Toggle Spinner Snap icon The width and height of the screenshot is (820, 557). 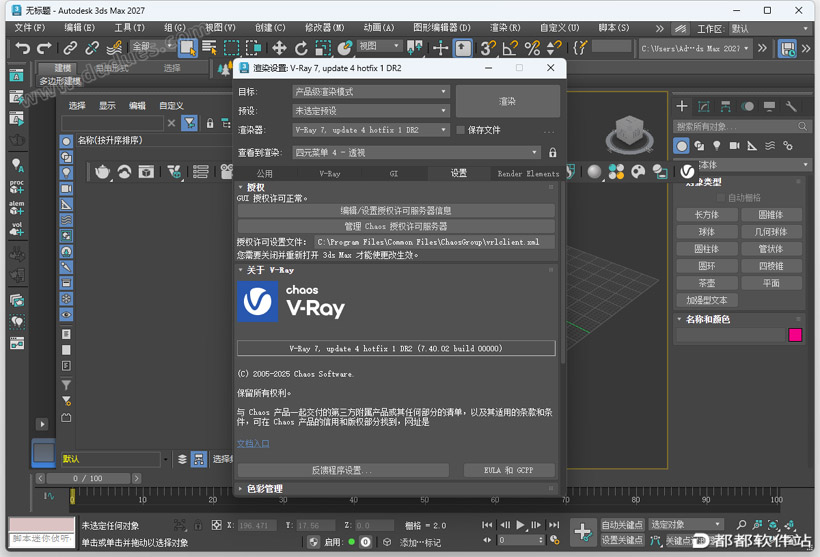[x=554, y=48]
